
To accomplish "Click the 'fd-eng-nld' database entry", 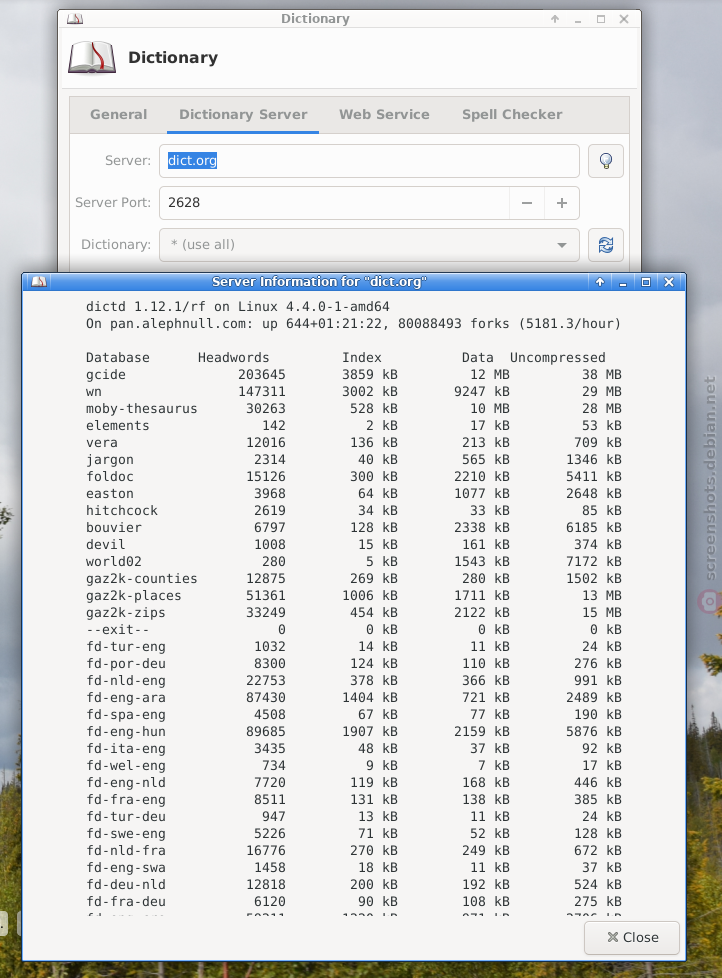I will (x=125, y=783).
